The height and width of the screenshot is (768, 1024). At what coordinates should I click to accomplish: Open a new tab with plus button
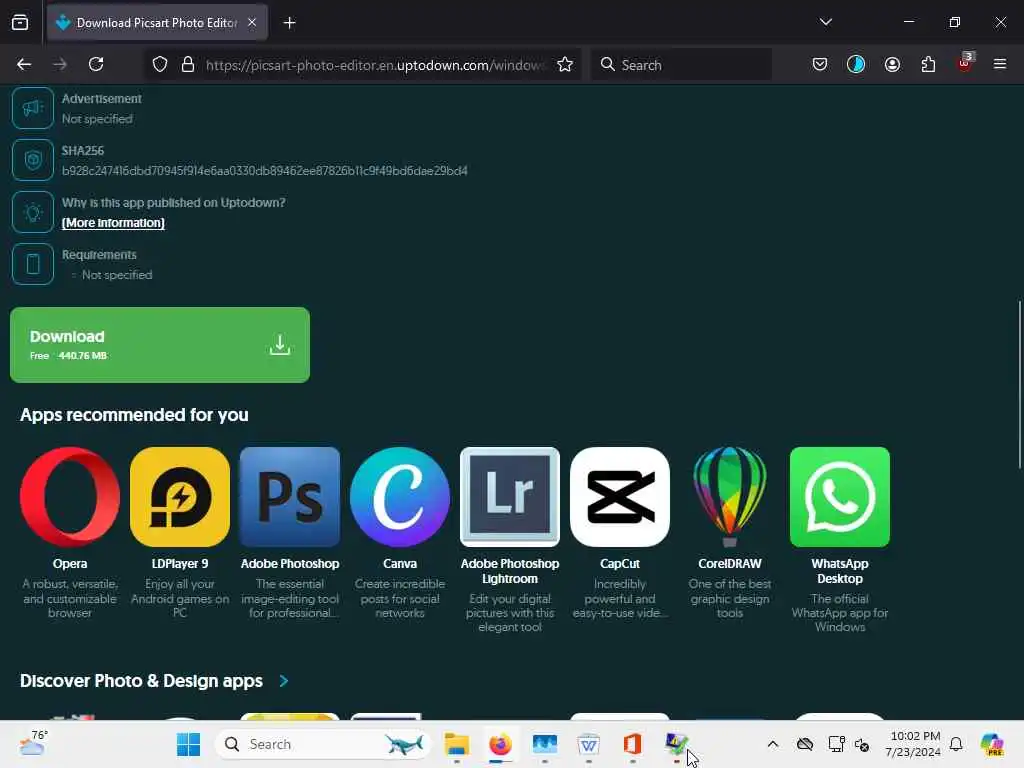[289, 23]
